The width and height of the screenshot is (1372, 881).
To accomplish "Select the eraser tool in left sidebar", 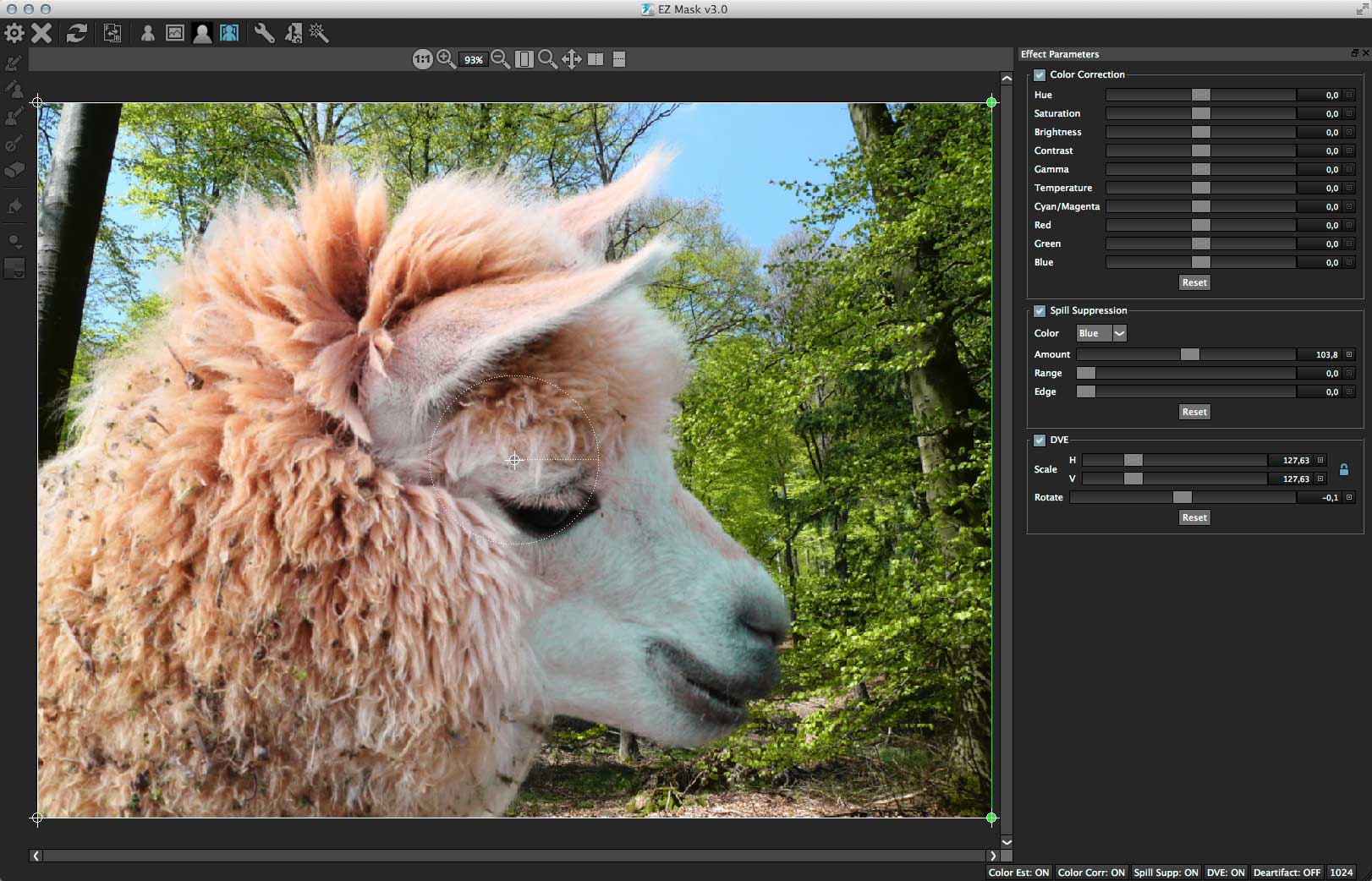I will click(14, 170).
